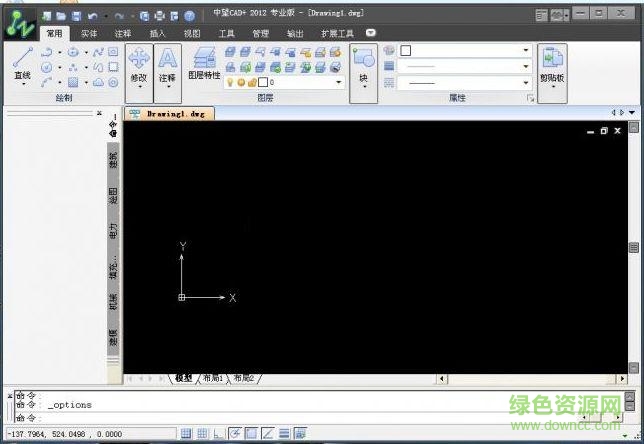Open 图层特性 layer properties manager
644x444 pixels.
(205, 63)
